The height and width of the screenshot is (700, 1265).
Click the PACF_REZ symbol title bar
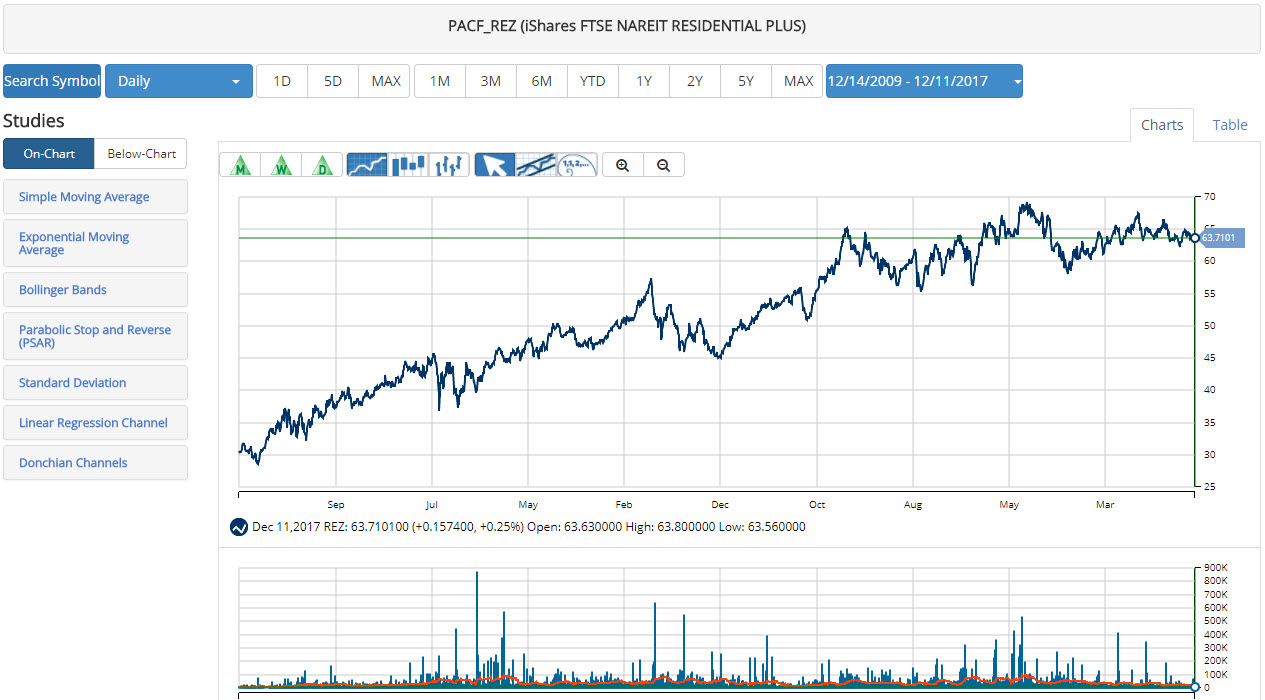pos(632,27)
